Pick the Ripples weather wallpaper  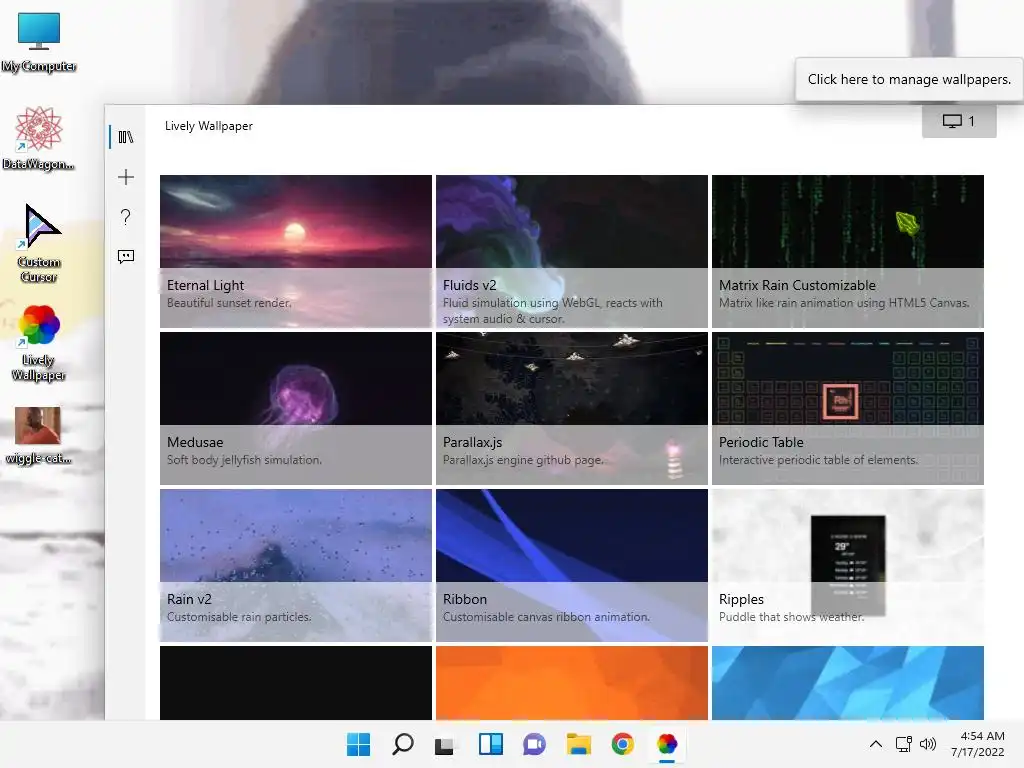[x=848, y=566]
